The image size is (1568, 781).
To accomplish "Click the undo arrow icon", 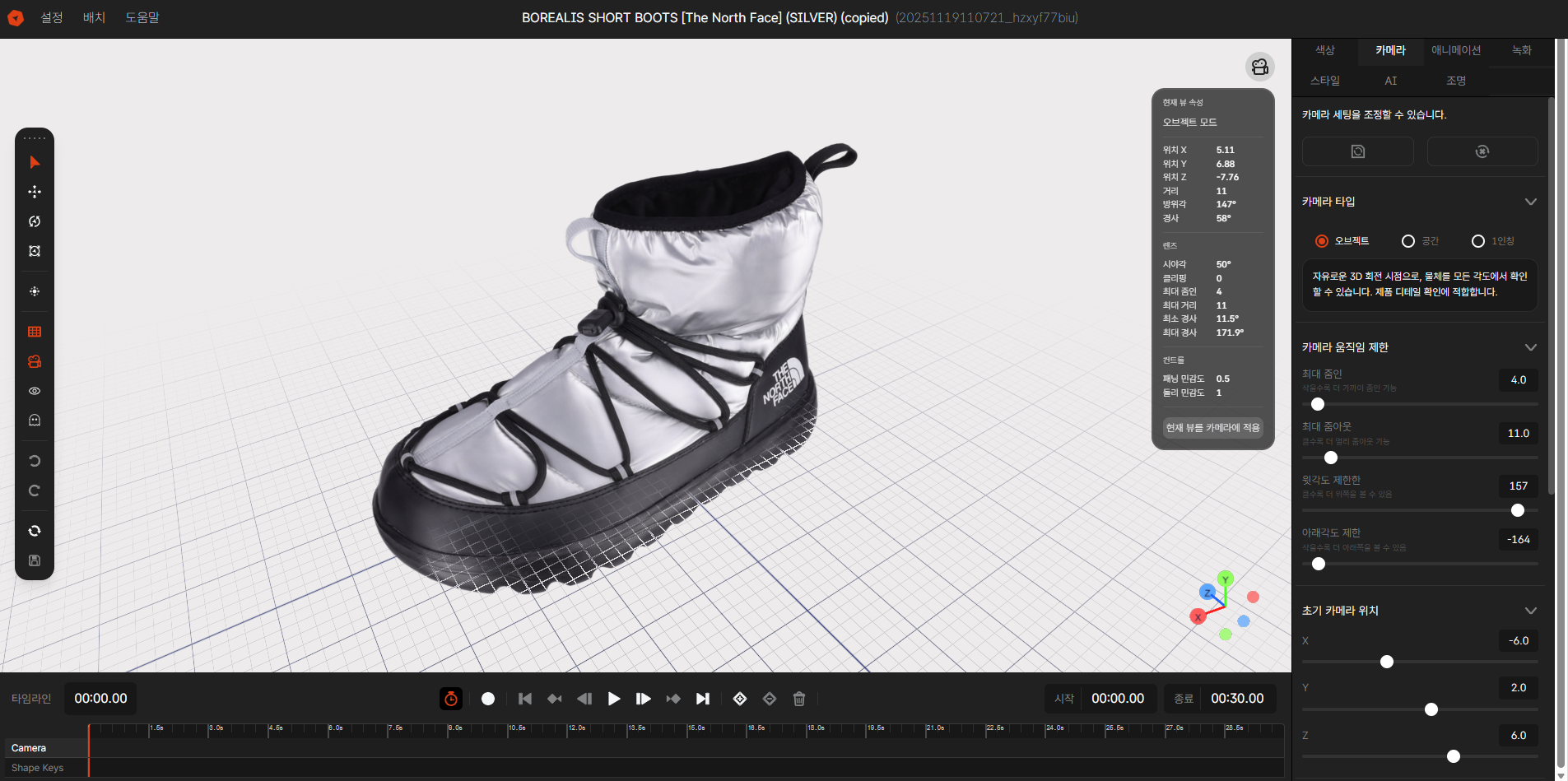I will 35,460.
